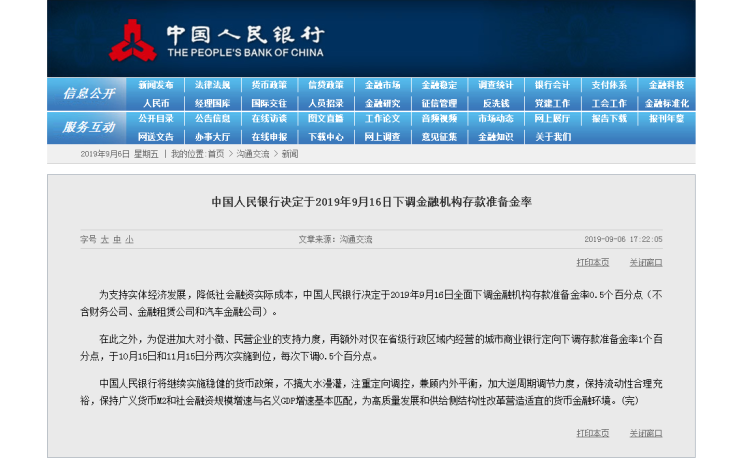Click the 文章来源：沟通交流 label
740x464 pixels.
[x=335, y=239]
